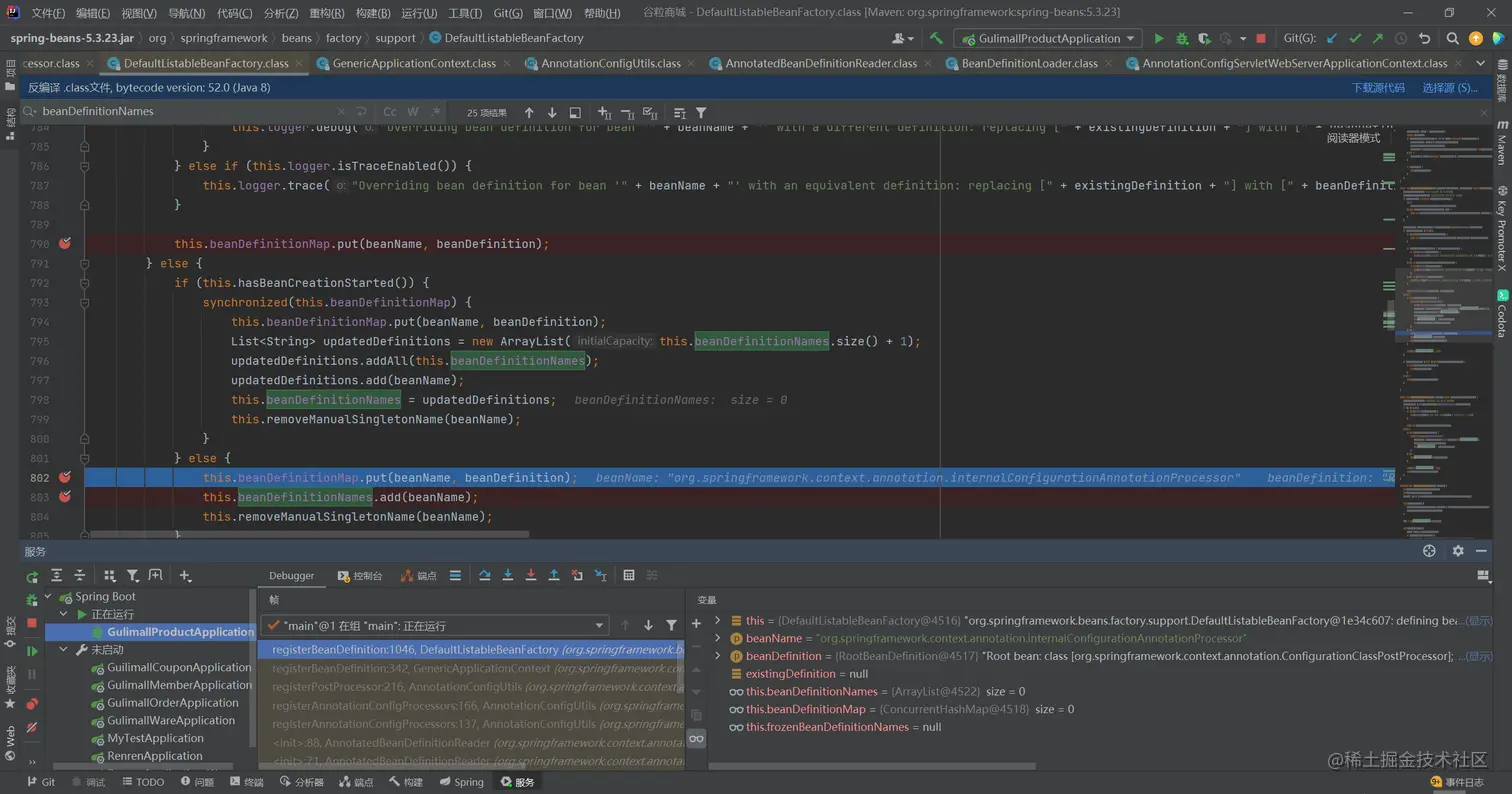
Task: Click 下载源代码 link
Action: (1378, 88)
